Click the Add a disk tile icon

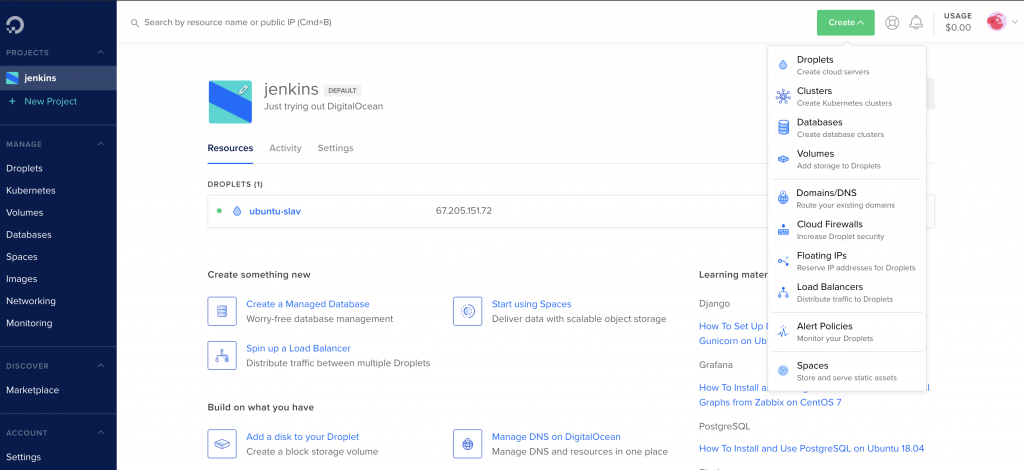coord(222,444)
